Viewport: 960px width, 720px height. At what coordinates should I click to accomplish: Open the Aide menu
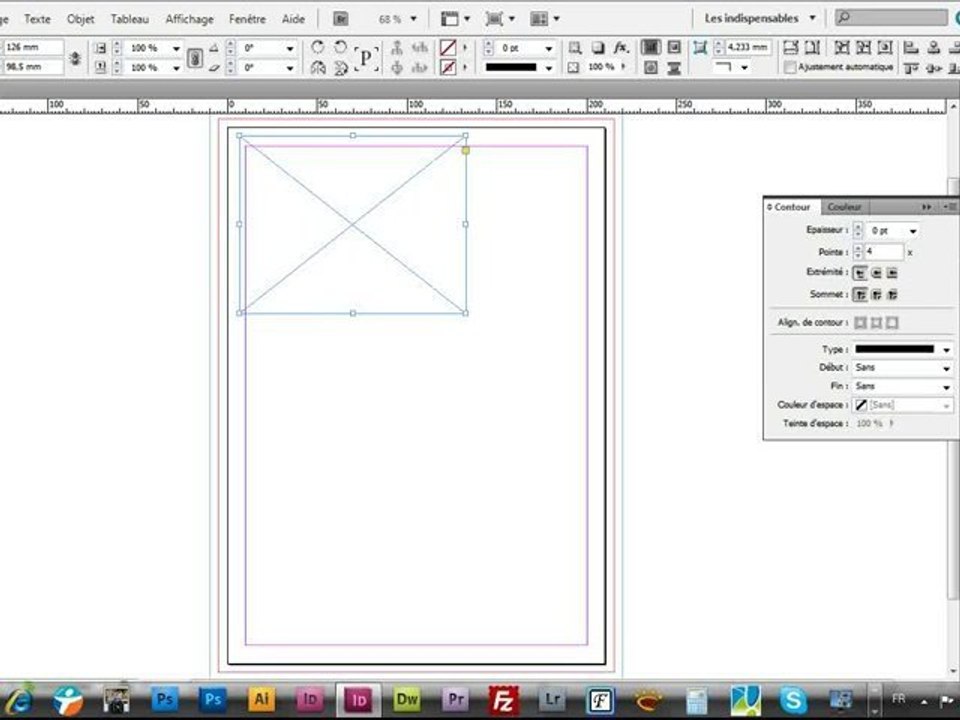tap(293, 19)
